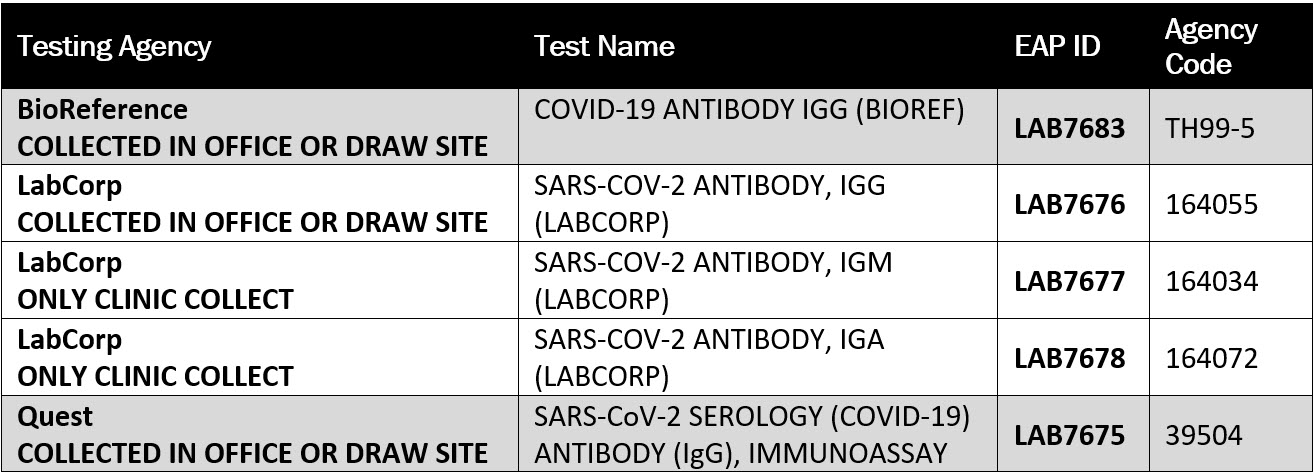Viewport: 1314px width, 474px height.
Task: Click EAP ID LAB7675
Action: [x=1069, y=436]
